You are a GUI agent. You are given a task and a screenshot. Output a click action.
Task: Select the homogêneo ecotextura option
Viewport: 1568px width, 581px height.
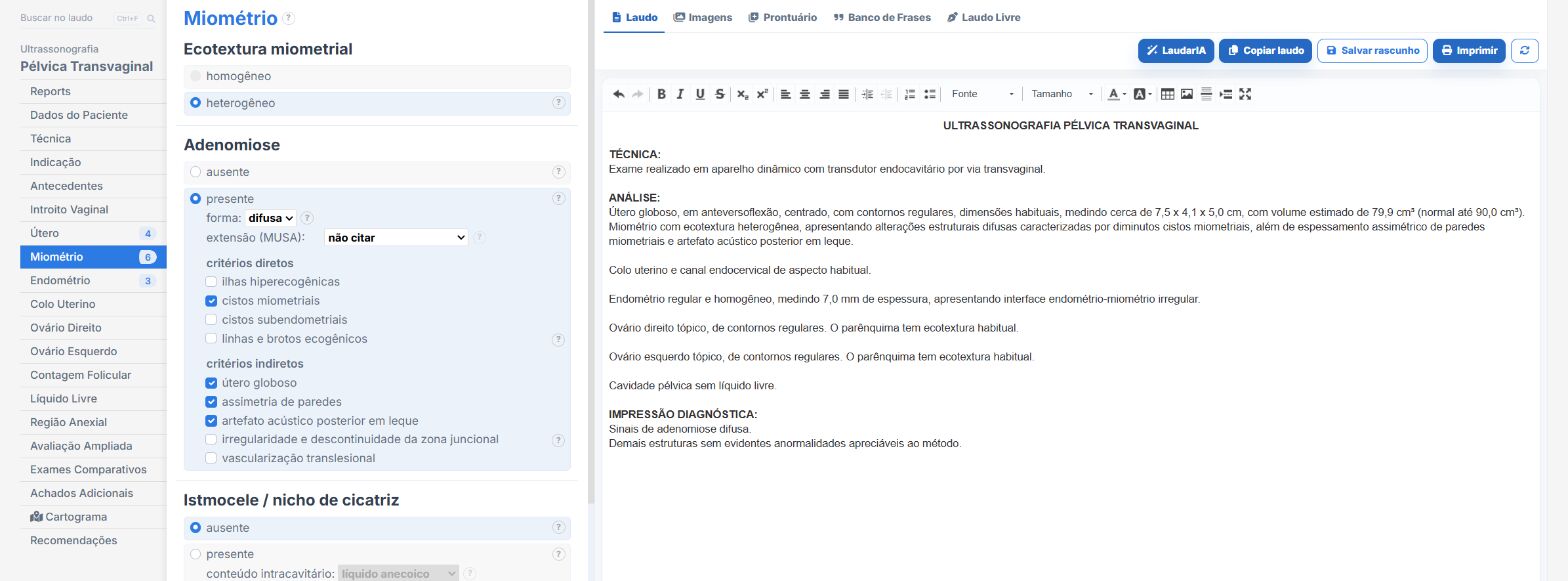(196, 76)
